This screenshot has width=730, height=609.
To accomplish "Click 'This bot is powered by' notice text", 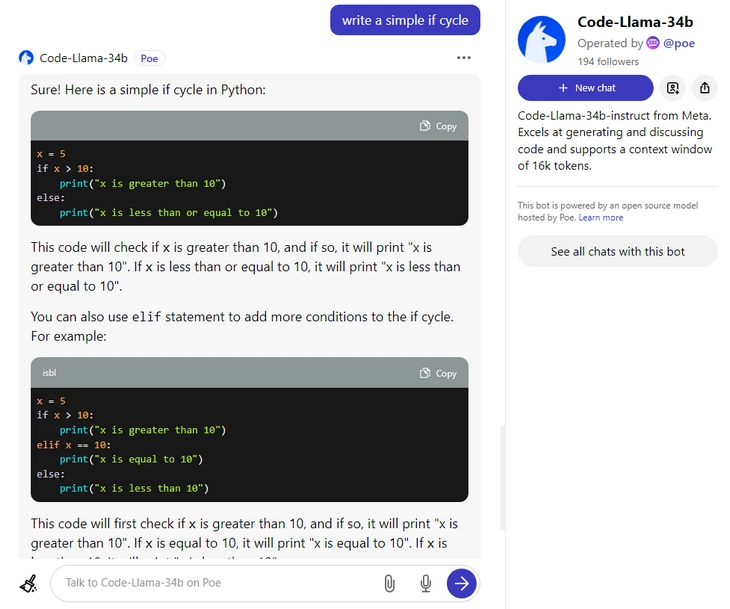I will pyautogui.click(x=608, y=211).
